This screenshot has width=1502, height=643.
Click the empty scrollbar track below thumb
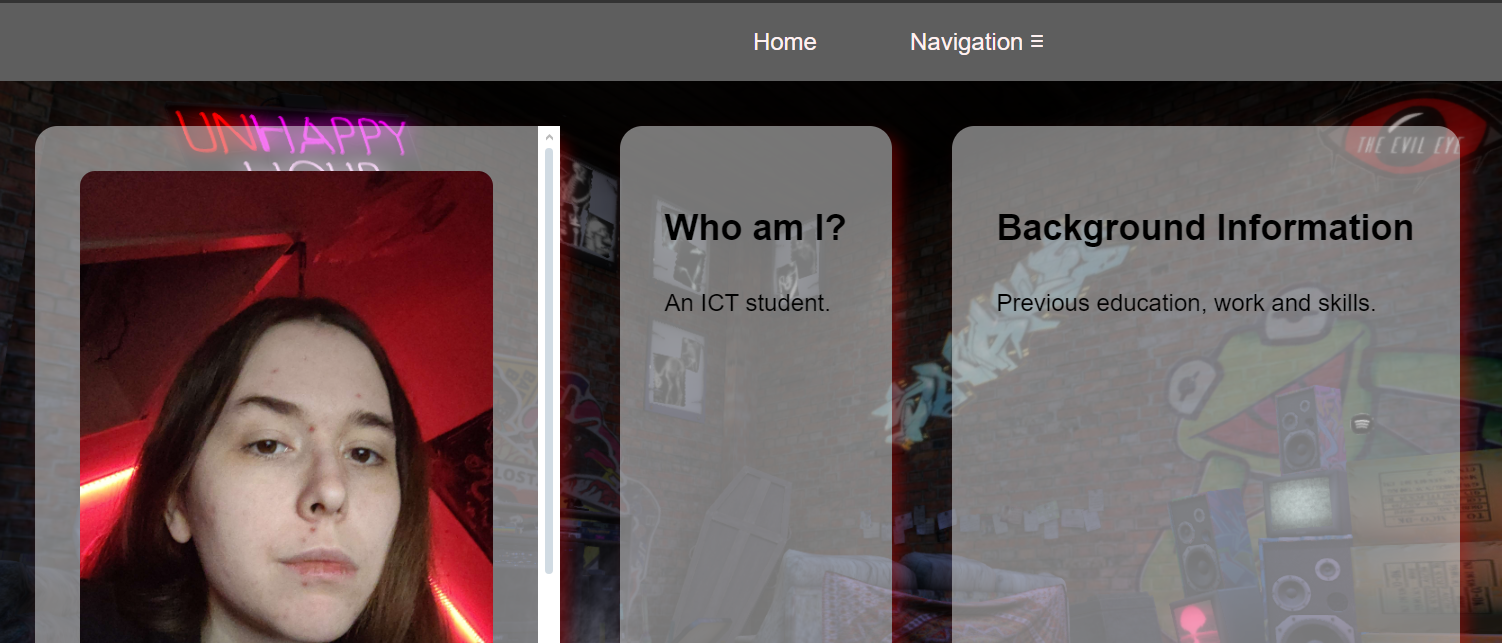pyautogui.click(x=549, y=610)
